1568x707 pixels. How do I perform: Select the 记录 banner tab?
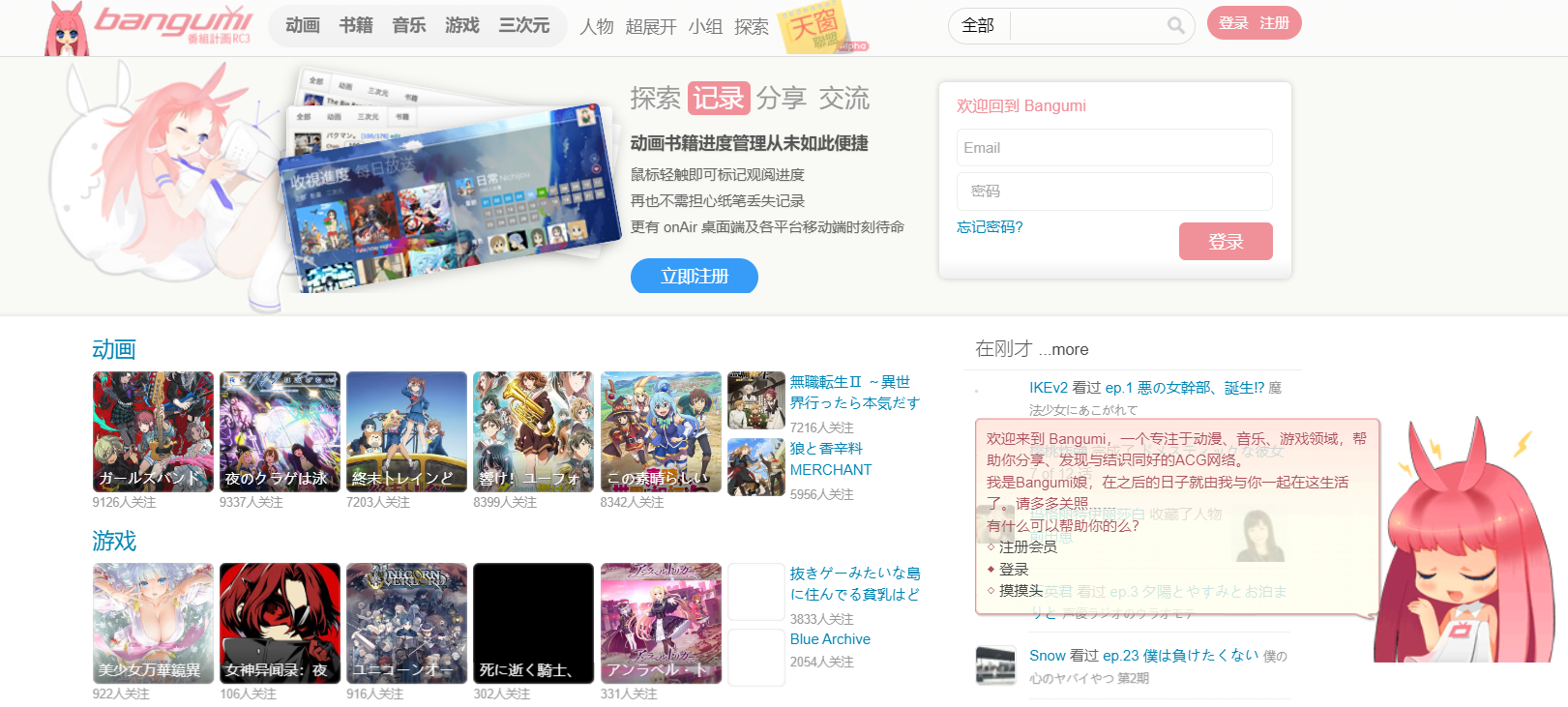(x=719, y=98)
